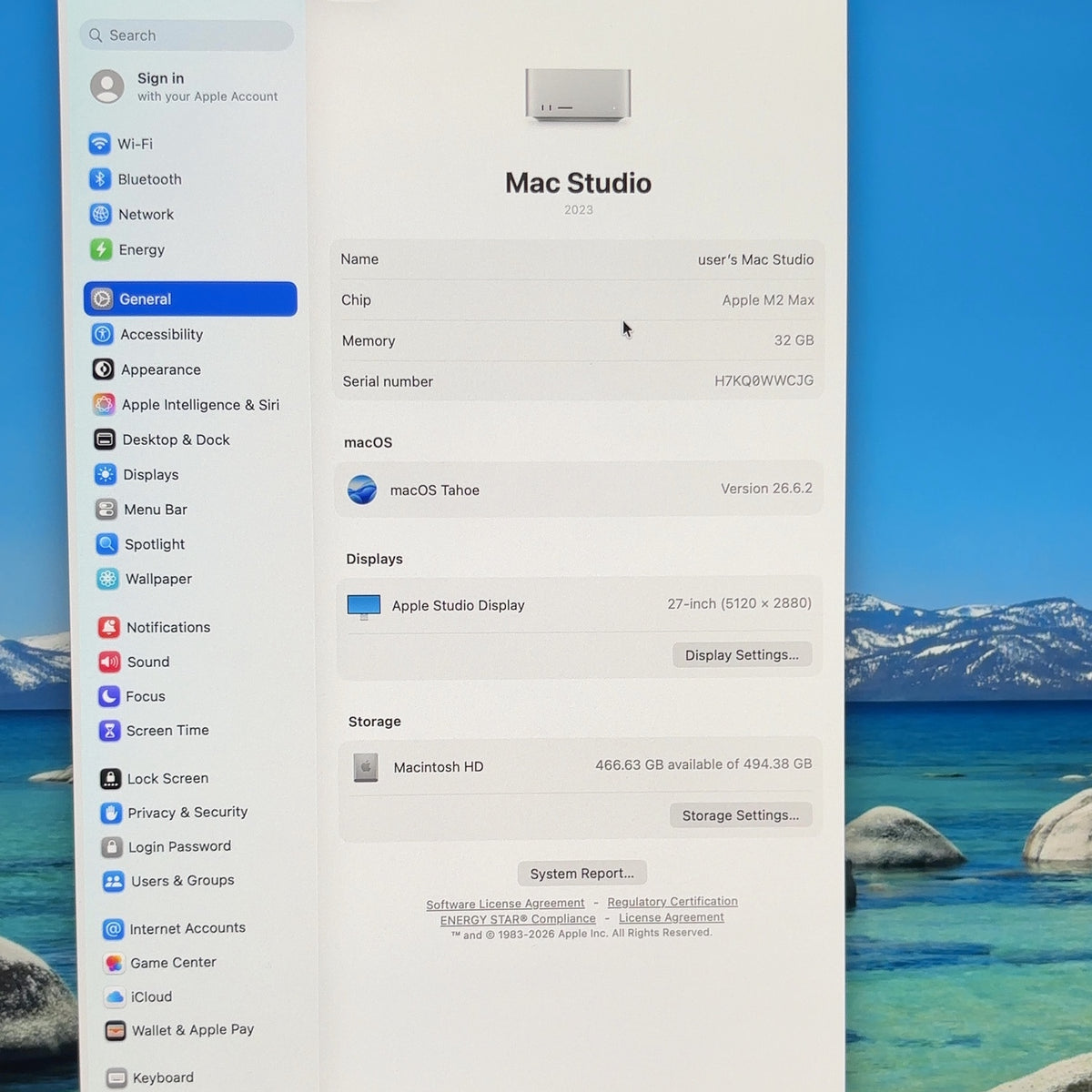Click the macOS Tahoe icon
The width and height of the screenshot is (1092, 1092).
pos(362,490)
